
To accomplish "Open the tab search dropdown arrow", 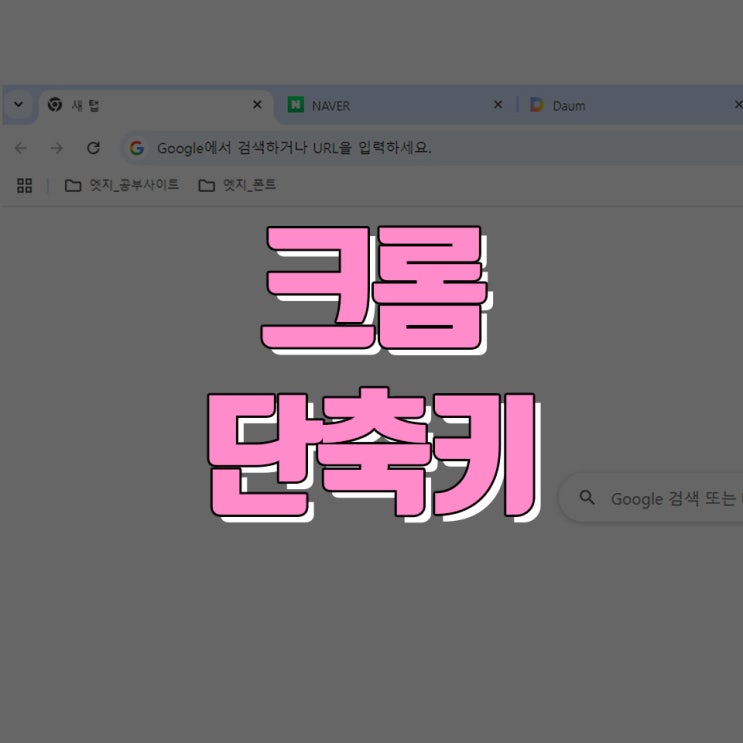I will pos(18,104).
